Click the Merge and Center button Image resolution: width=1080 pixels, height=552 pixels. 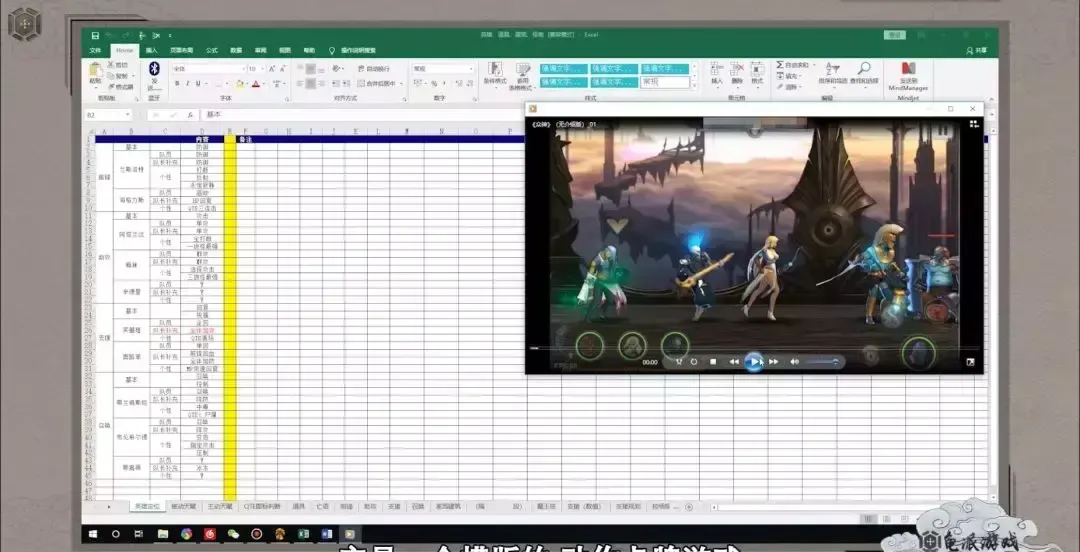[377, 83]
